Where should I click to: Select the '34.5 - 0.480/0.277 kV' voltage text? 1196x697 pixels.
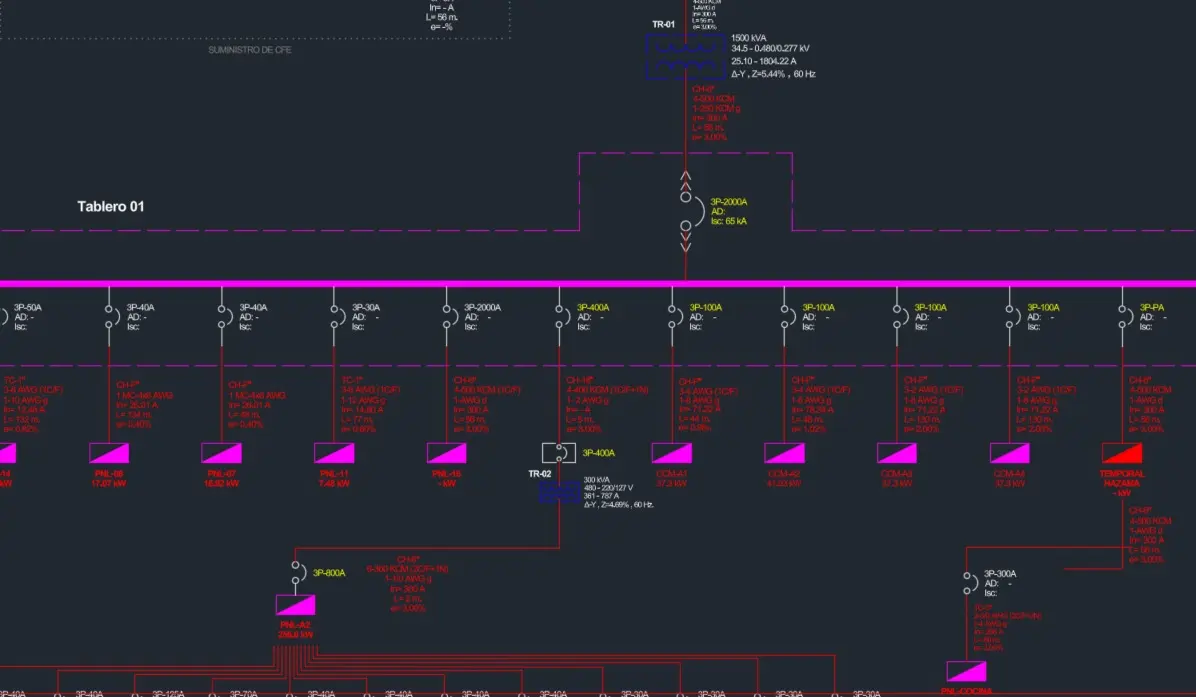(x=770, y=49)
